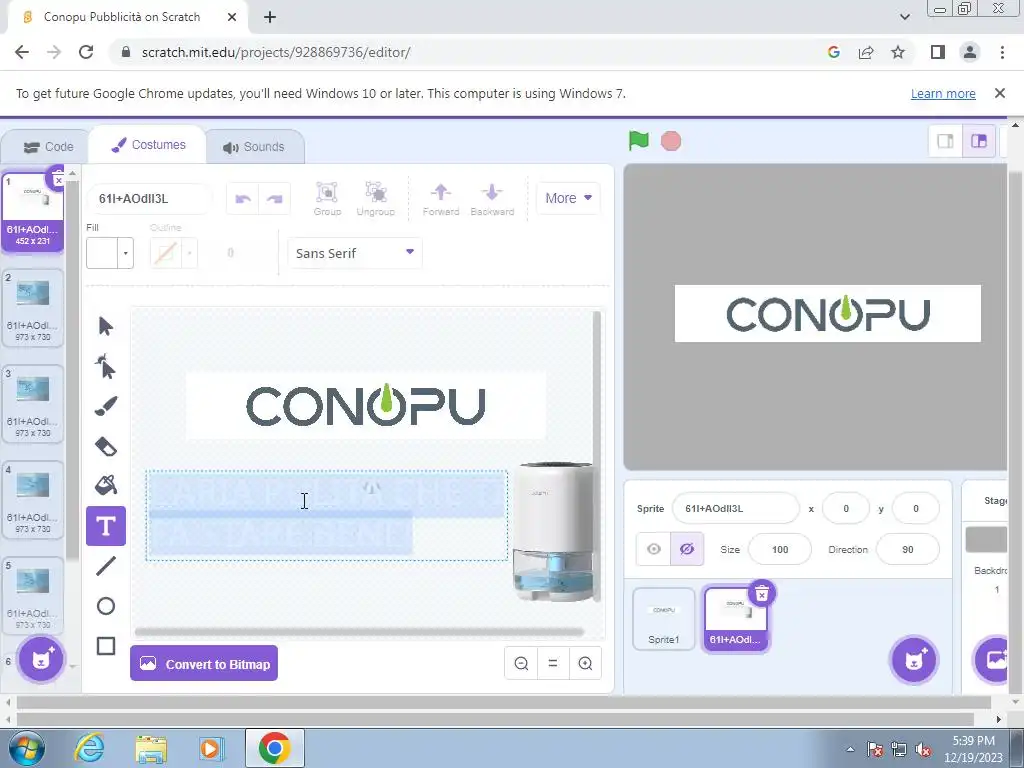
Task: Open Chrome side panel icon
Action: click(x=938, y=52)
